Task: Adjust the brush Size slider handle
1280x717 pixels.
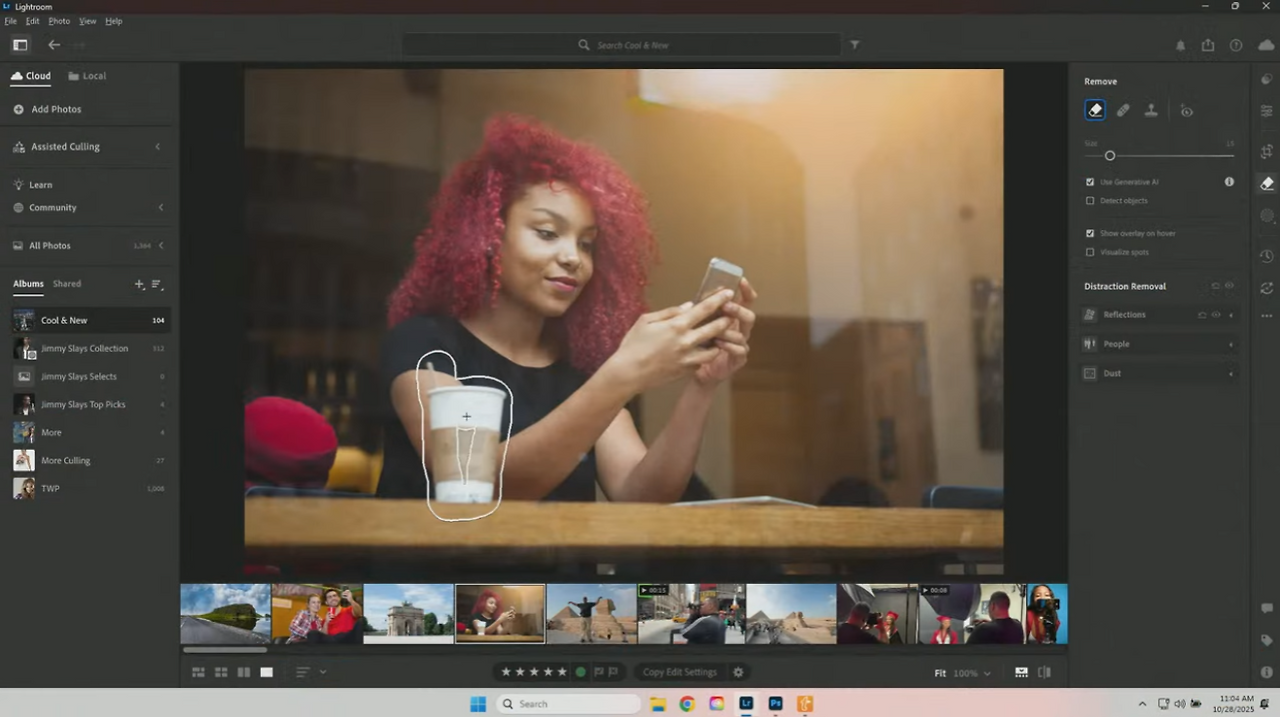Action: pos(1110,156)
